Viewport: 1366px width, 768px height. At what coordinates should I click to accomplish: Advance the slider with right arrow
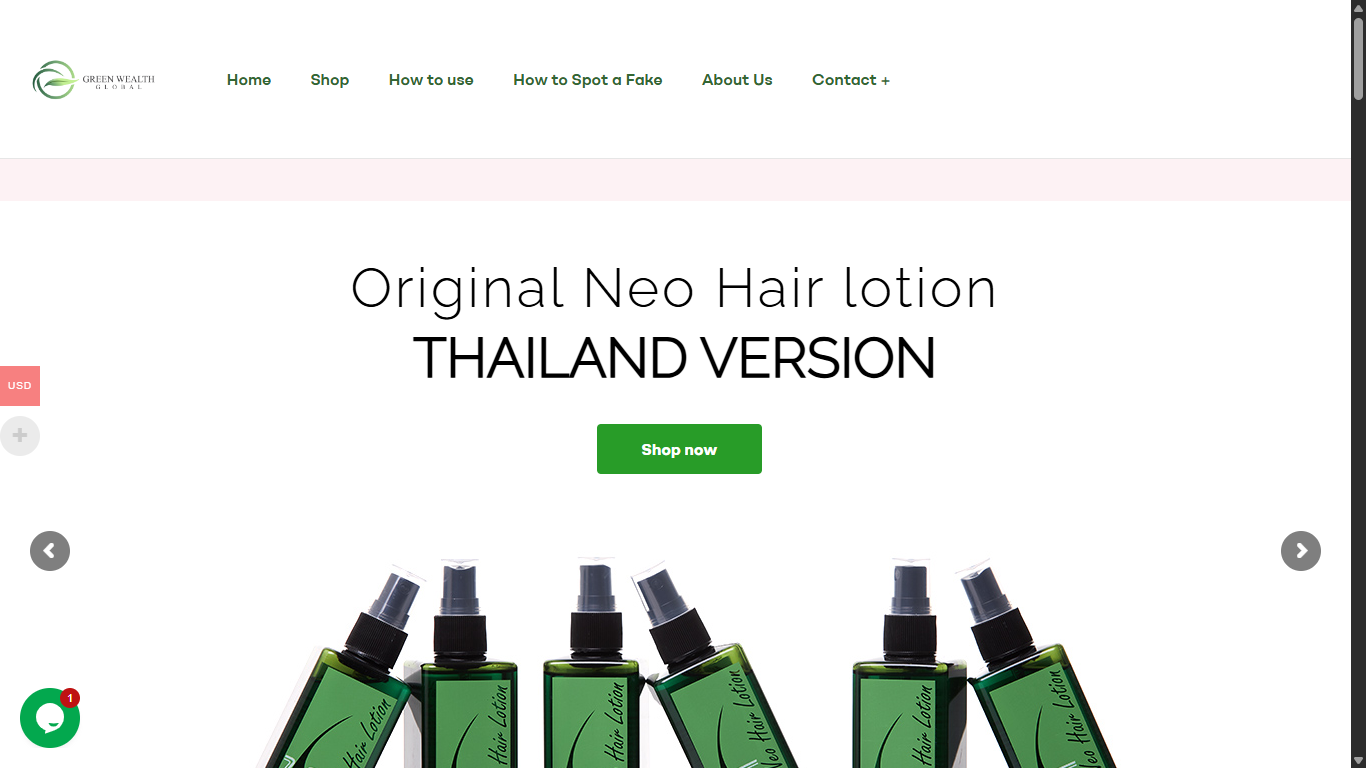(x=1301, y=551)
